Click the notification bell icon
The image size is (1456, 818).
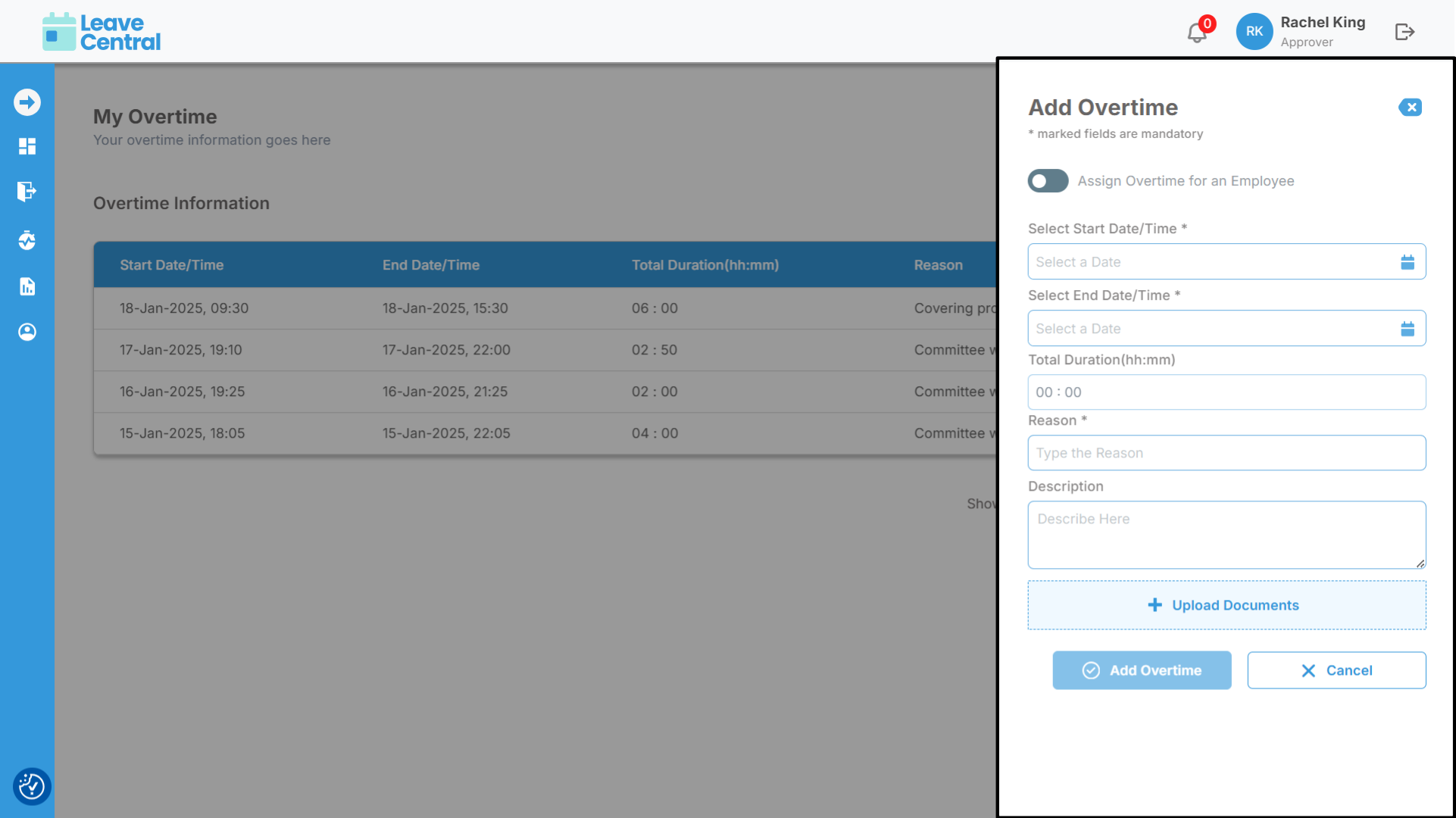[1197, 33]
